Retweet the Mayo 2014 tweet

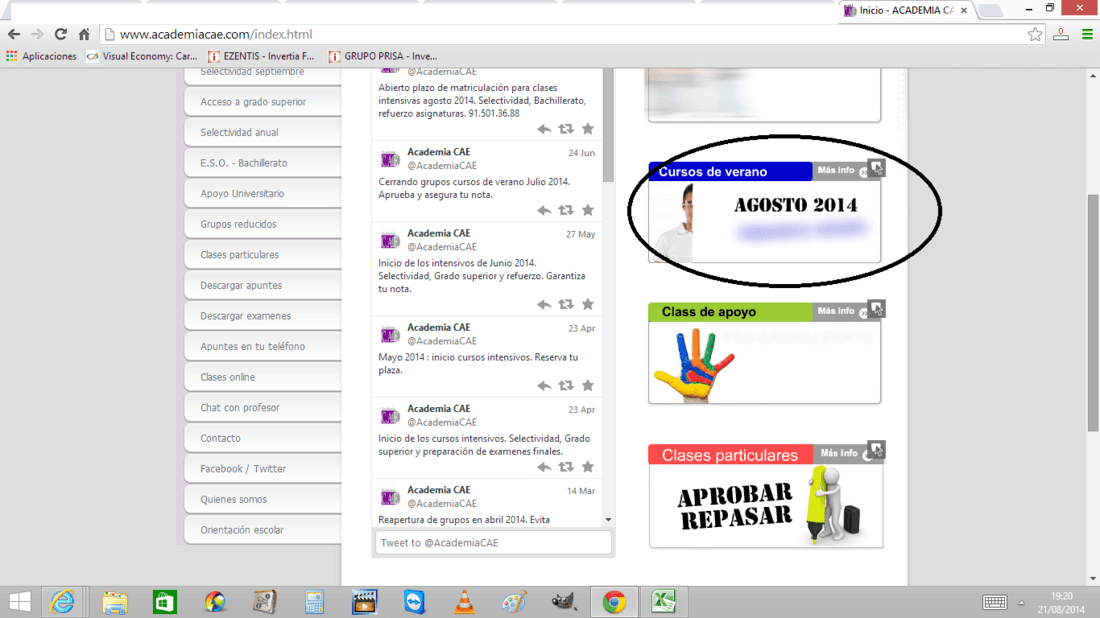(565, 386)
